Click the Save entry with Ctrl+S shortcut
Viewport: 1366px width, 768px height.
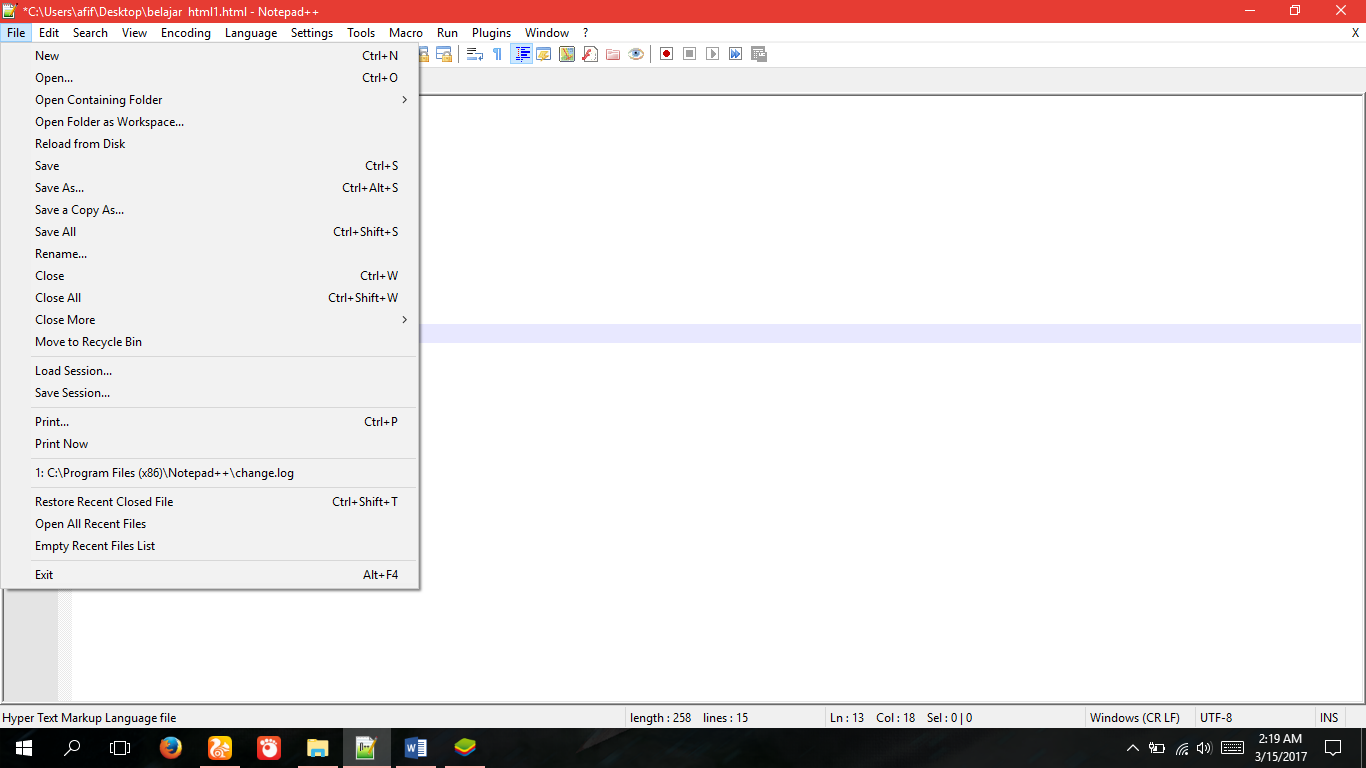pyautogui.click(x=210, y=166)
